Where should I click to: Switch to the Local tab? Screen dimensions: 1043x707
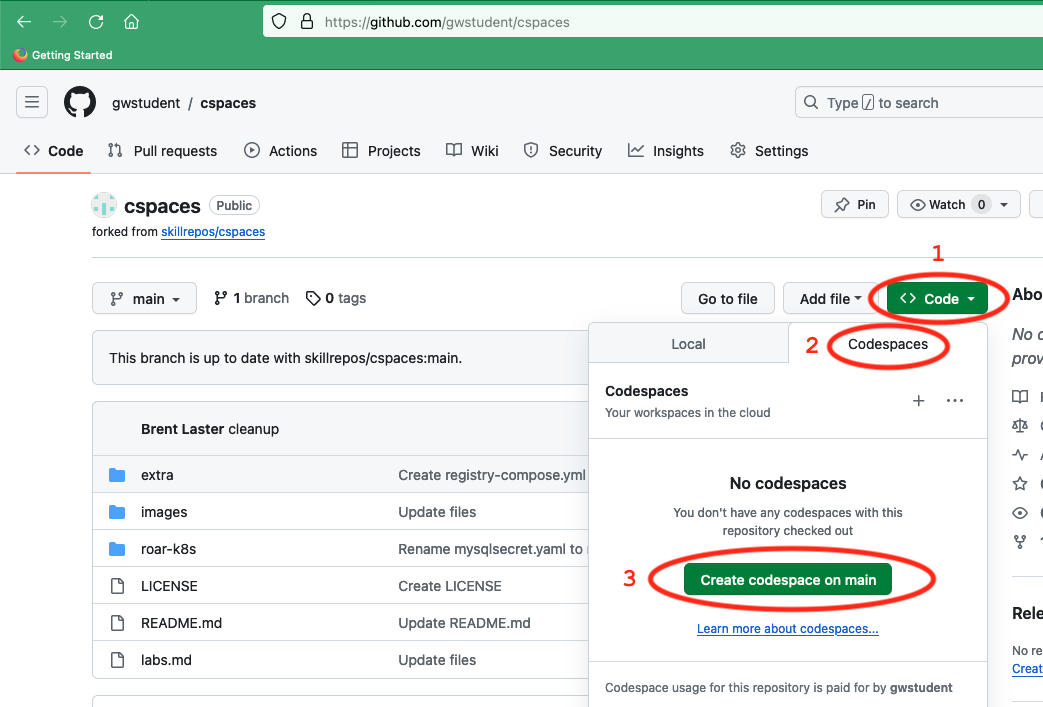[x=688, y=344]
